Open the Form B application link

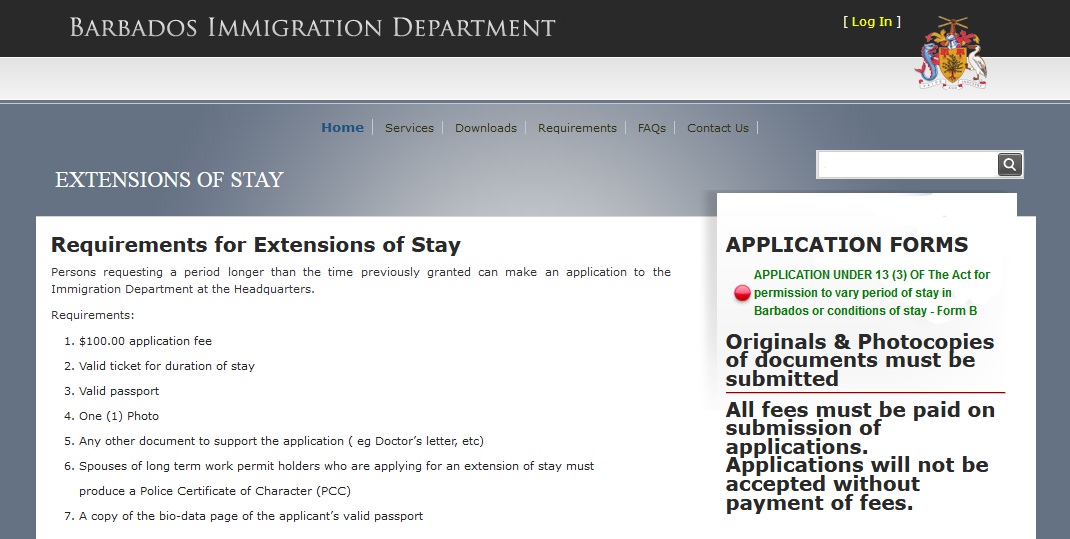(871, 293)
